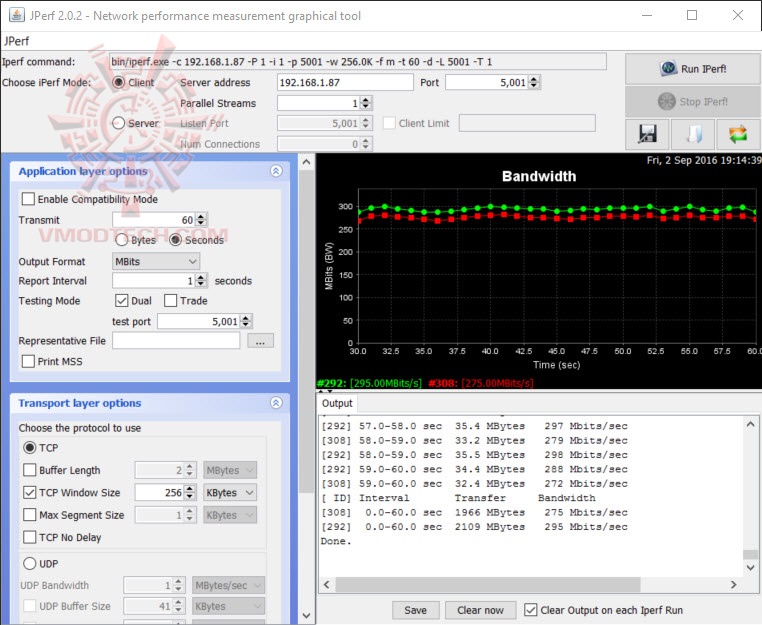Click the Stop IPerf! button
The image size is (762, 625).
pyautogui.click(x=693, y=102)
